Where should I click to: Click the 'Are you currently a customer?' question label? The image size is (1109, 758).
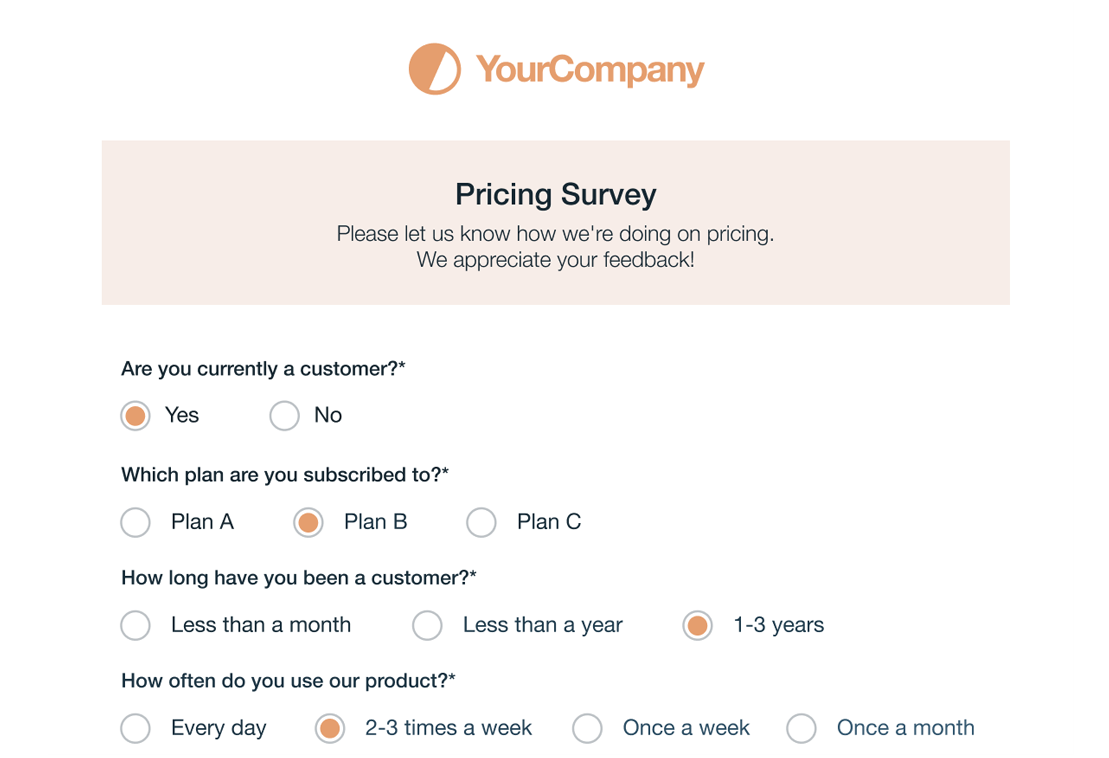[263, 369]
